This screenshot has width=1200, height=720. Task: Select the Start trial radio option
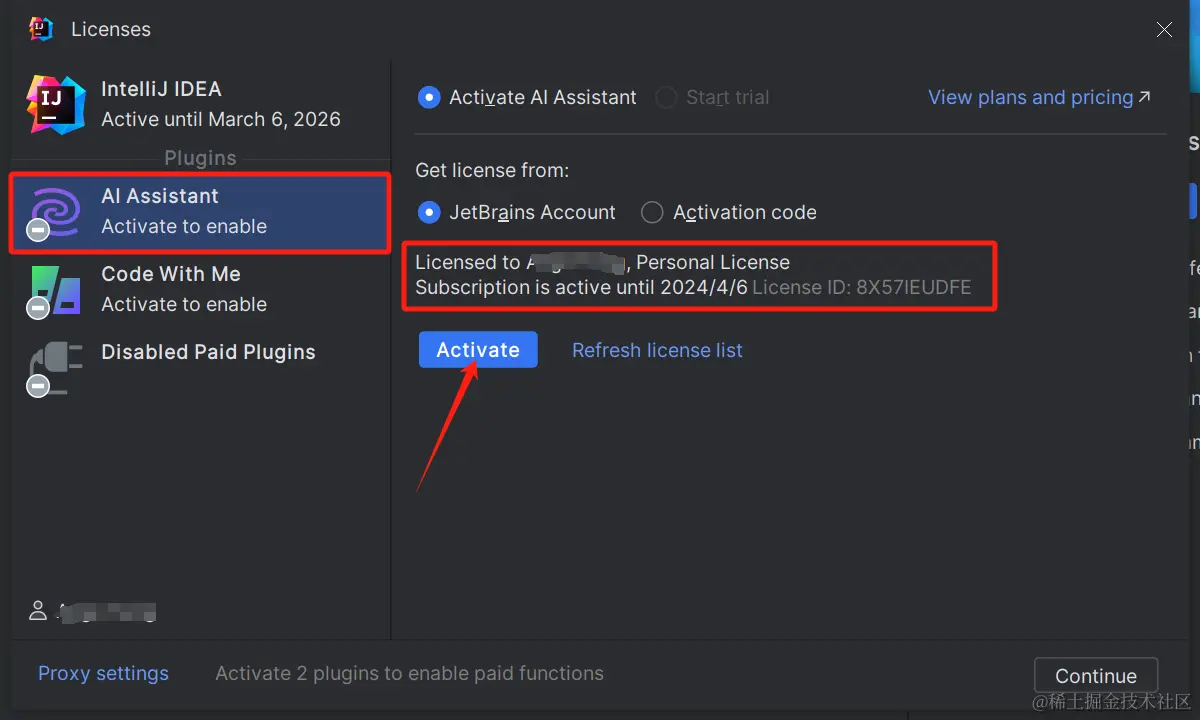click(x=666, y=97)
